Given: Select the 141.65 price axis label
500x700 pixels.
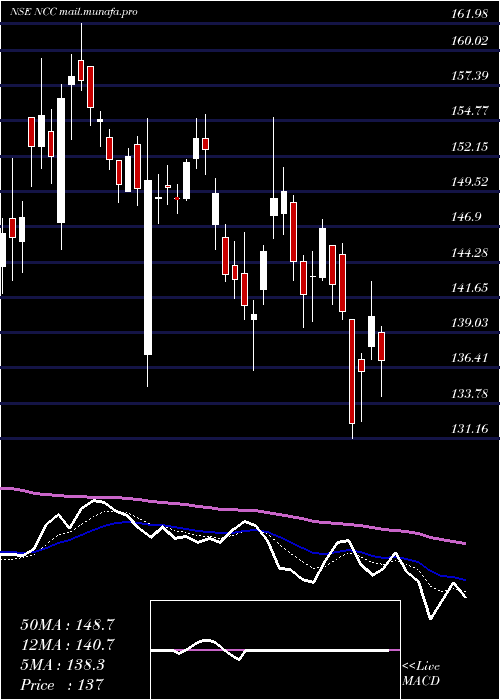Looking at the screenshot, I should (x=471, y=288).
